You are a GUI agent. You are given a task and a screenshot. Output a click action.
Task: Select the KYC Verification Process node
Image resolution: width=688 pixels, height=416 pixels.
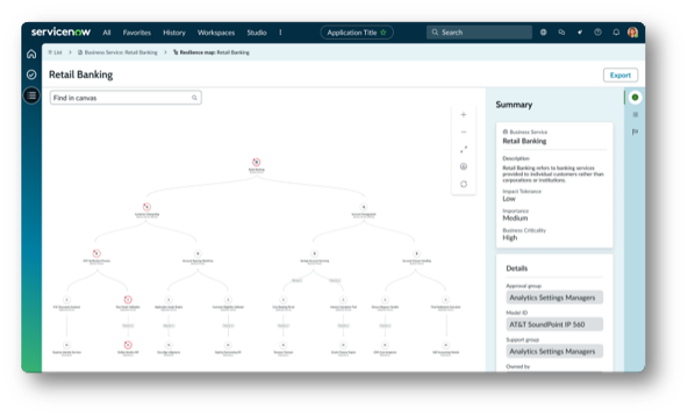point(97,253)
